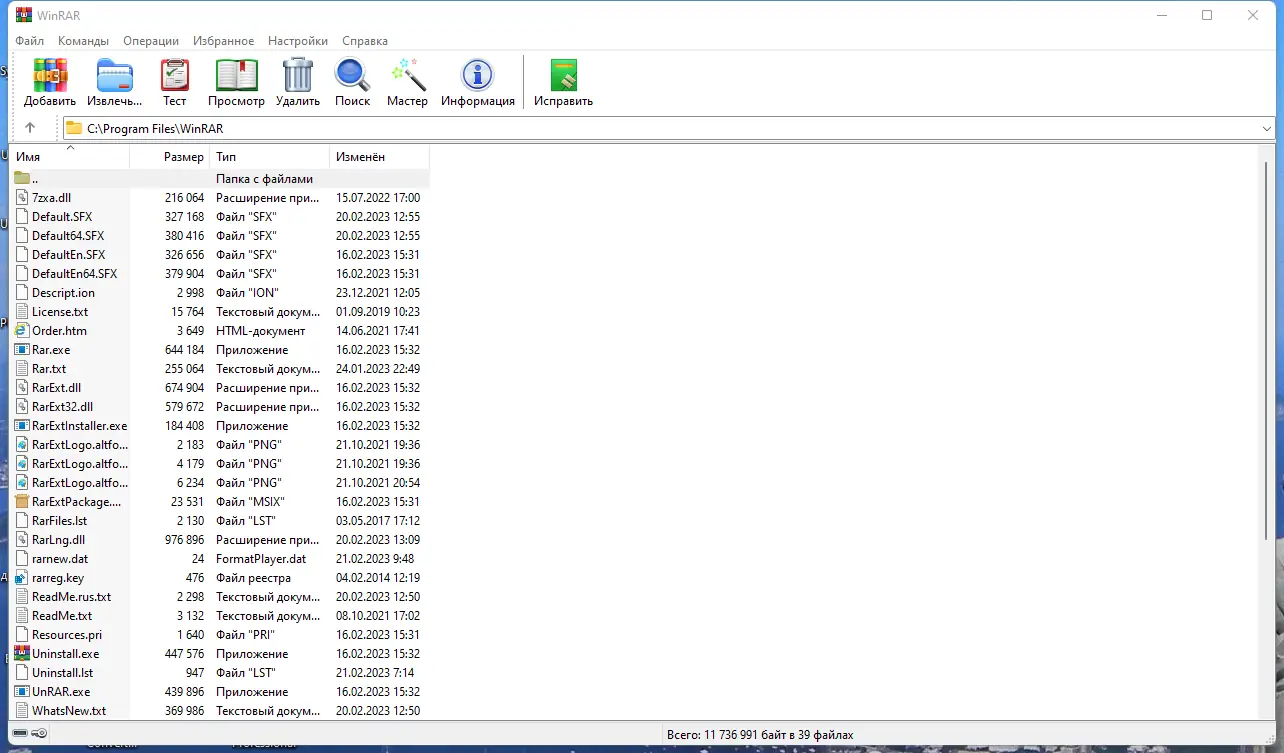Open the Поиск magnifier icon
Image resolution: width=1284 pixels, height=753 pixels.
point(352,75)
